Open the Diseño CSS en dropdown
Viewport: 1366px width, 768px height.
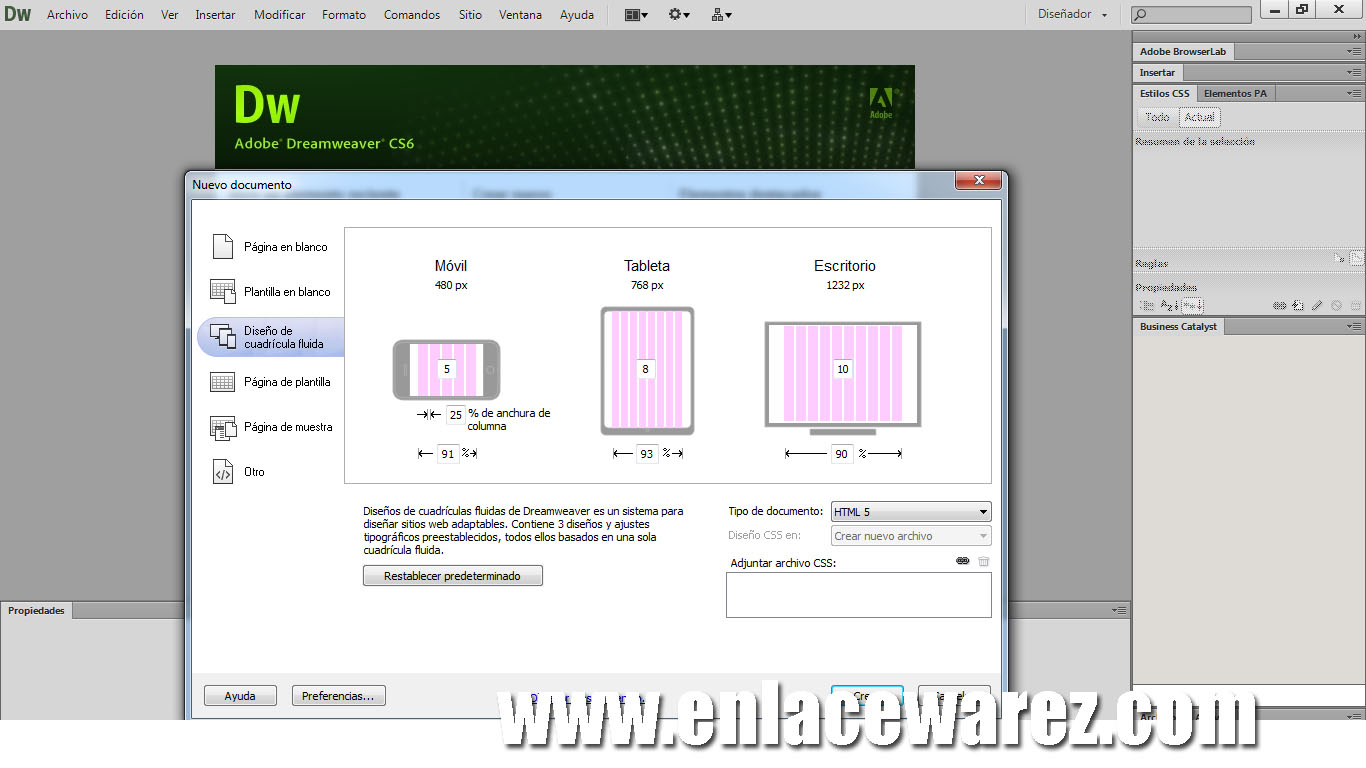pos(911,536)
